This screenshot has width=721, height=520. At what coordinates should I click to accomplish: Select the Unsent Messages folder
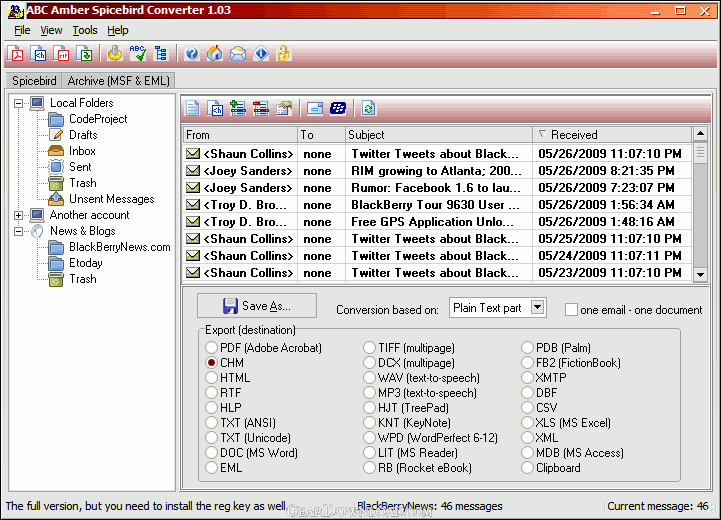tap(111, 199)
